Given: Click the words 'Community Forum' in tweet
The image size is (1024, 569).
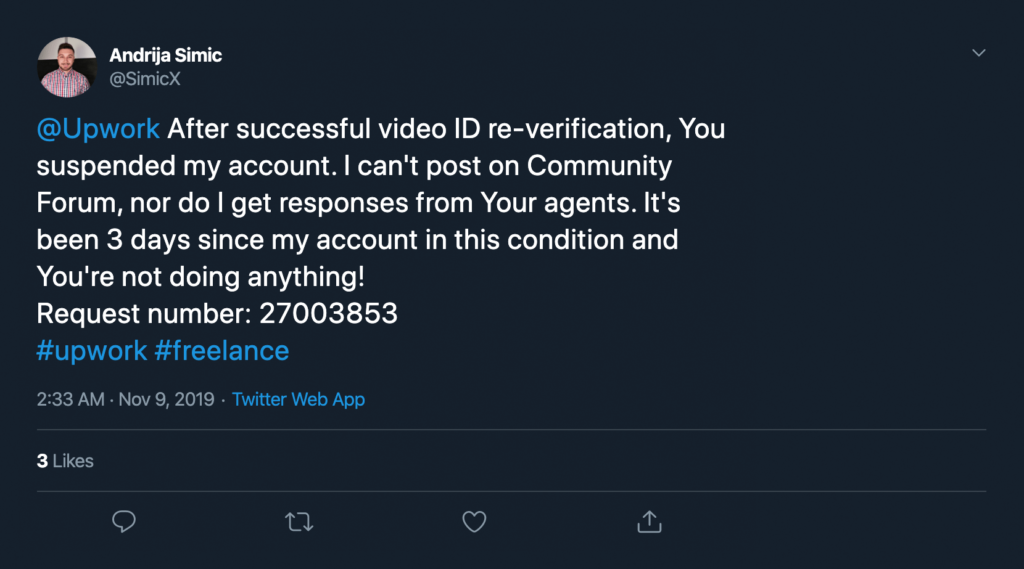Looking at the screenshot, I should click(600, 166).
